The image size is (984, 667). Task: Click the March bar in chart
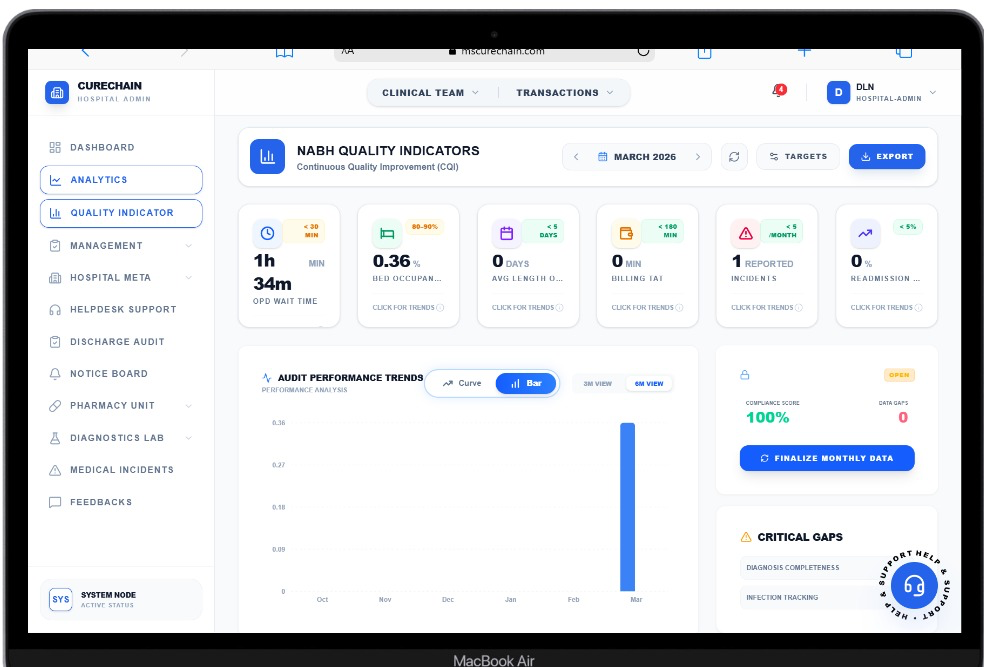627,507
